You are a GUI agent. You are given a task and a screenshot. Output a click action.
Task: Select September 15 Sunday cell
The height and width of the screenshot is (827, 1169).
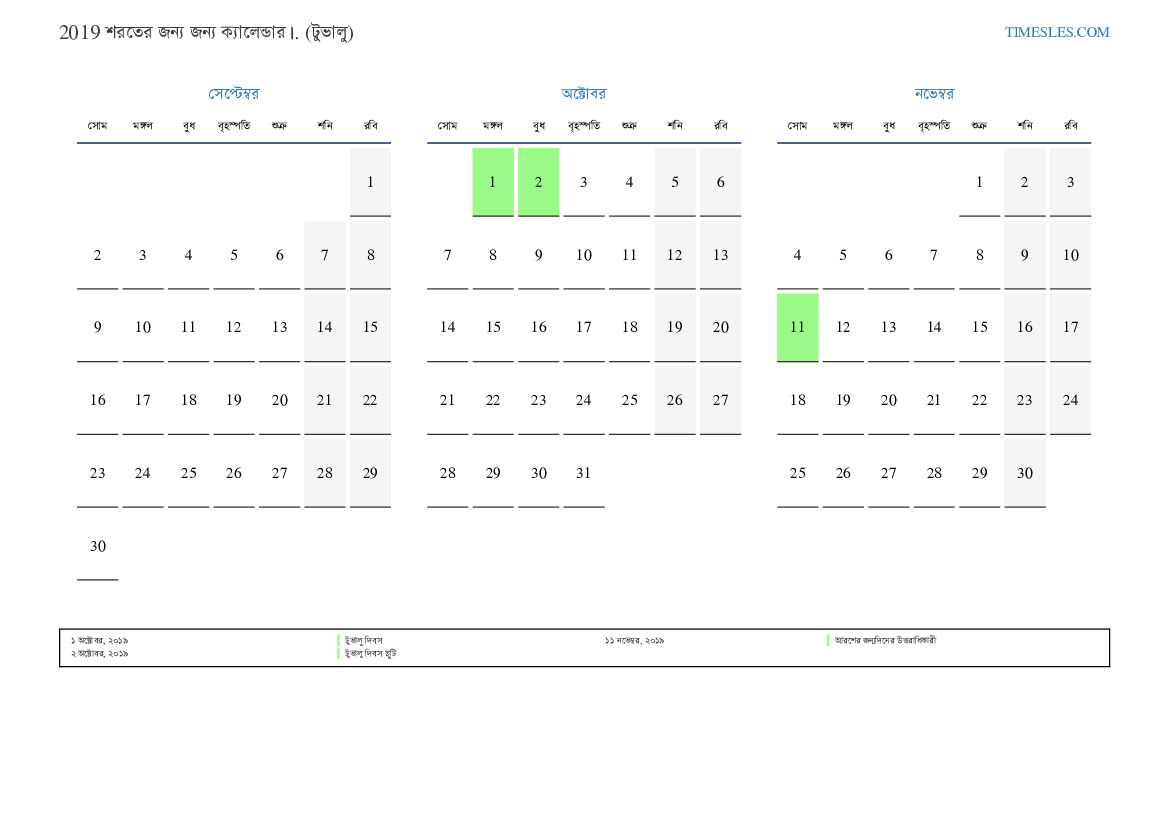coord(371,327)
